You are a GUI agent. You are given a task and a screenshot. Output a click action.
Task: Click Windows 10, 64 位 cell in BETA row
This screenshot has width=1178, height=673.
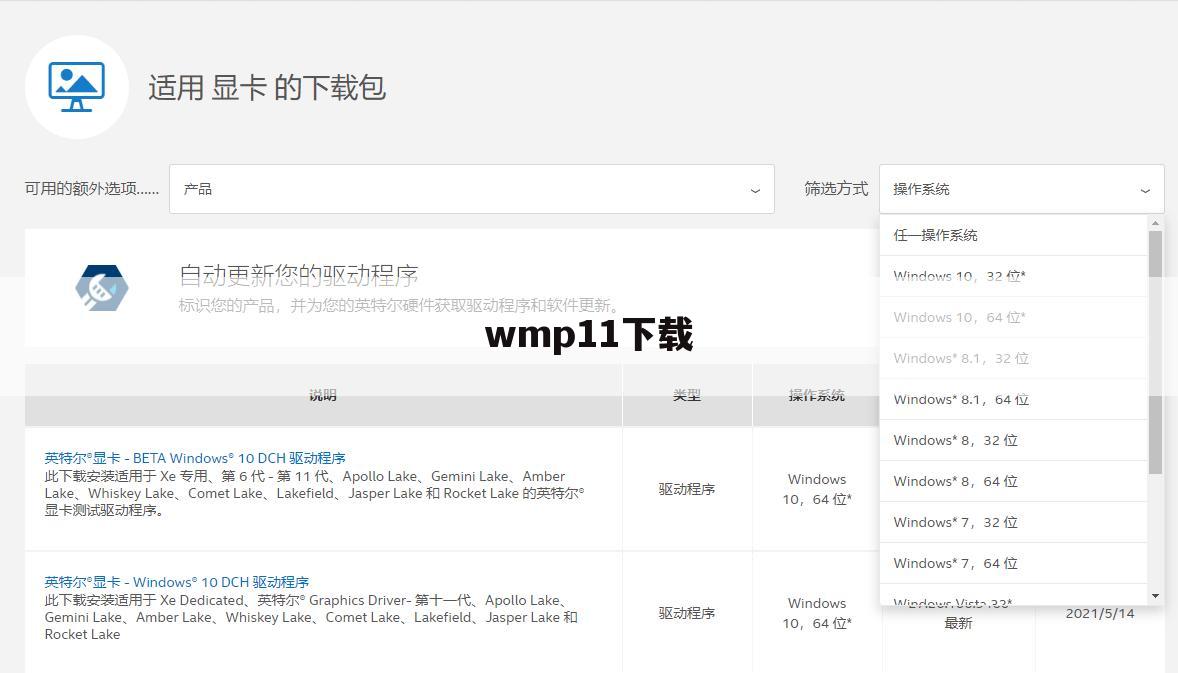[x=817, y=489]
